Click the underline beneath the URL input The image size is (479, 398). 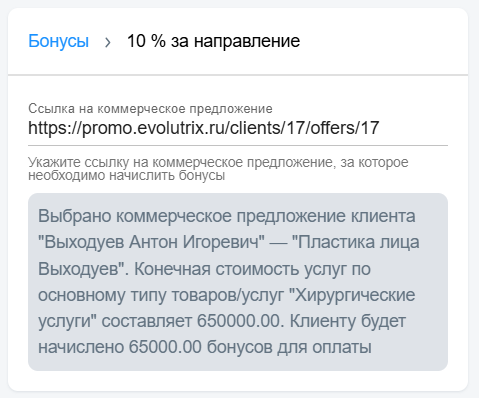pyautogui.click(x=238, y=145)
